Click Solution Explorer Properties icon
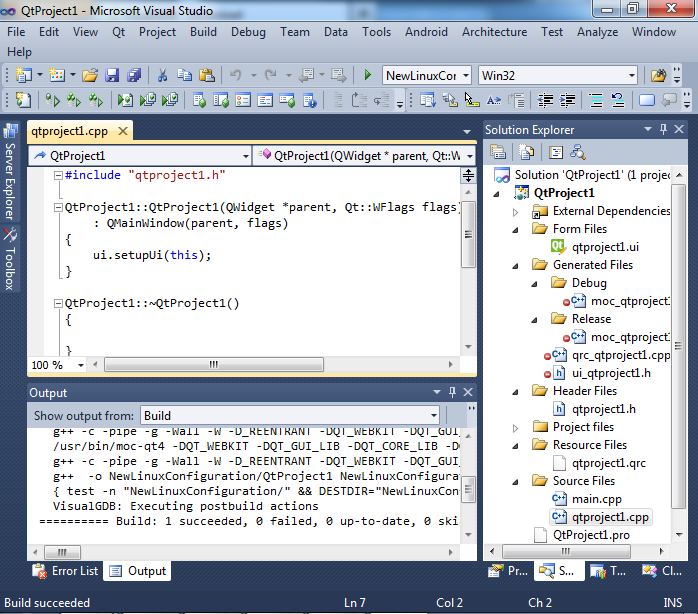This screenshot has height=614, width=698. [x=498, y=152]
